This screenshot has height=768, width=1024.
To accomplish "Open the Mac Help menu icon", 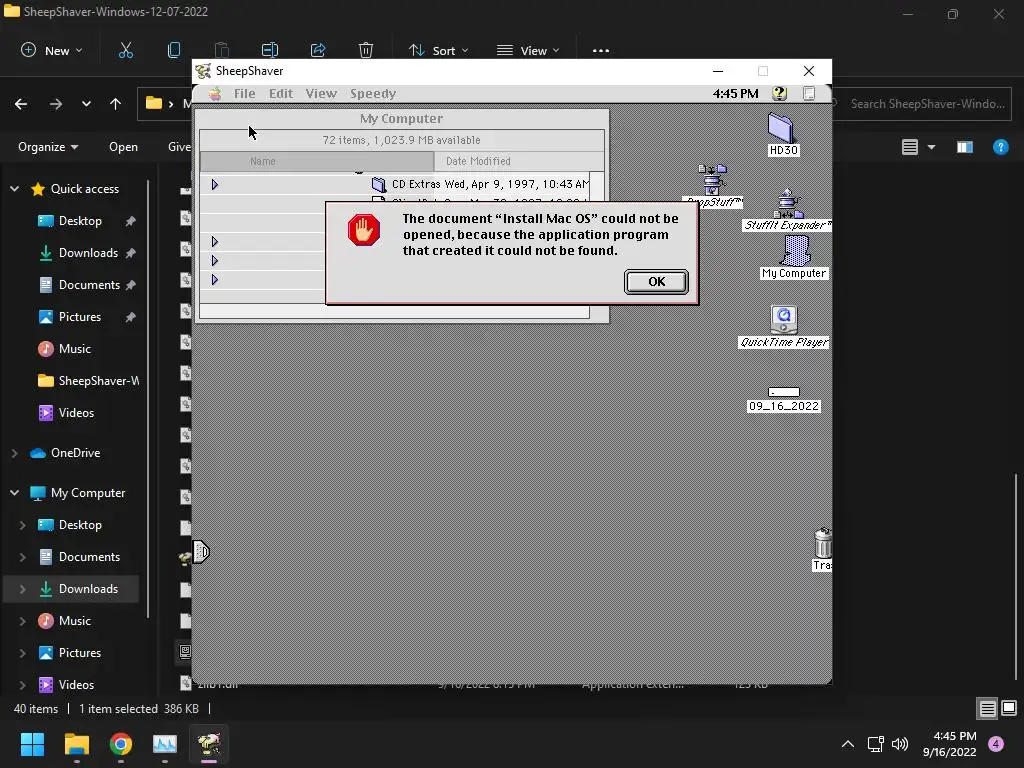I will point(779,93).
